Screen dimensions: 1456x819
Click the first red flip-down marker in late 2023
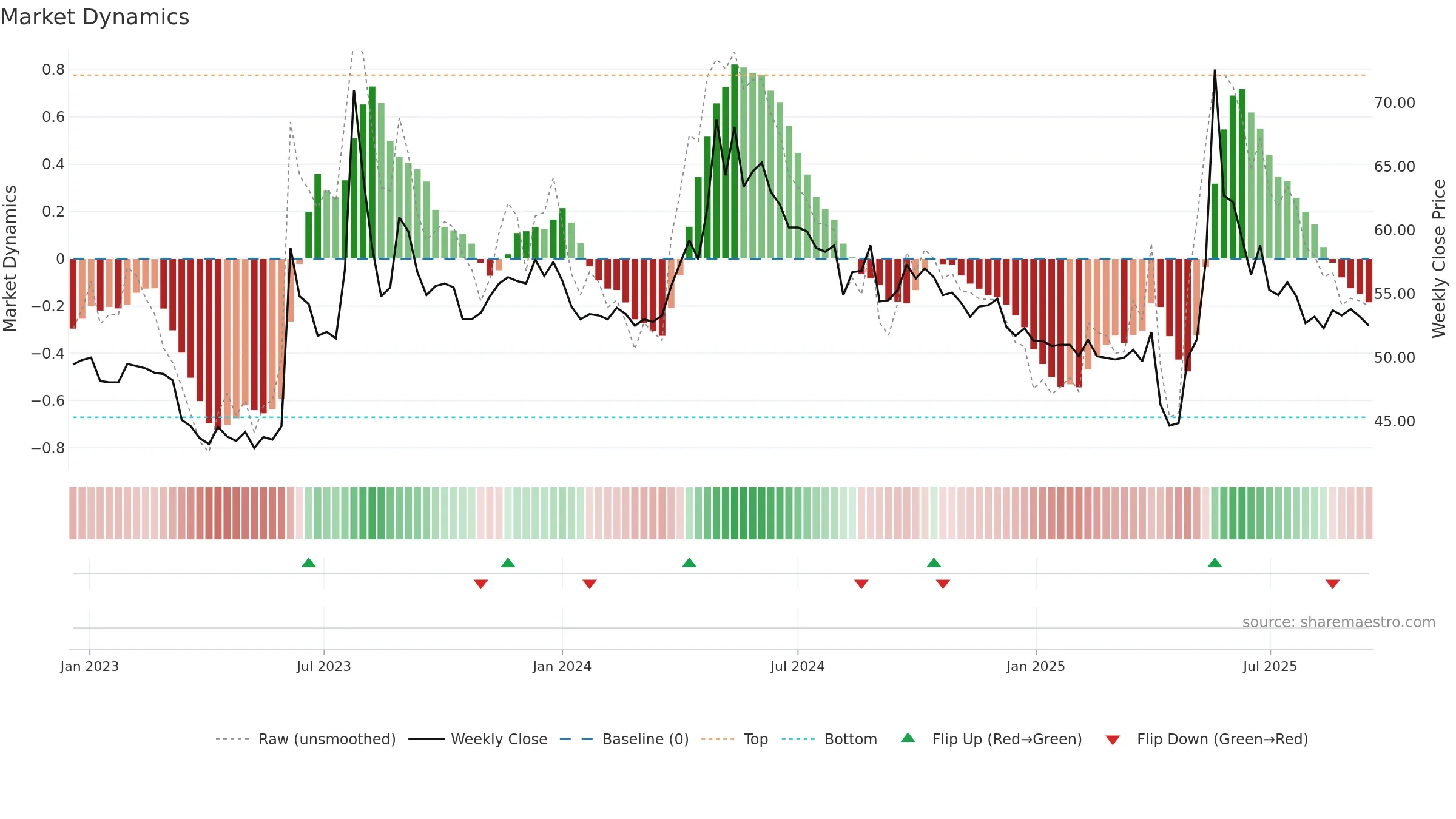(x=481, y=584)
